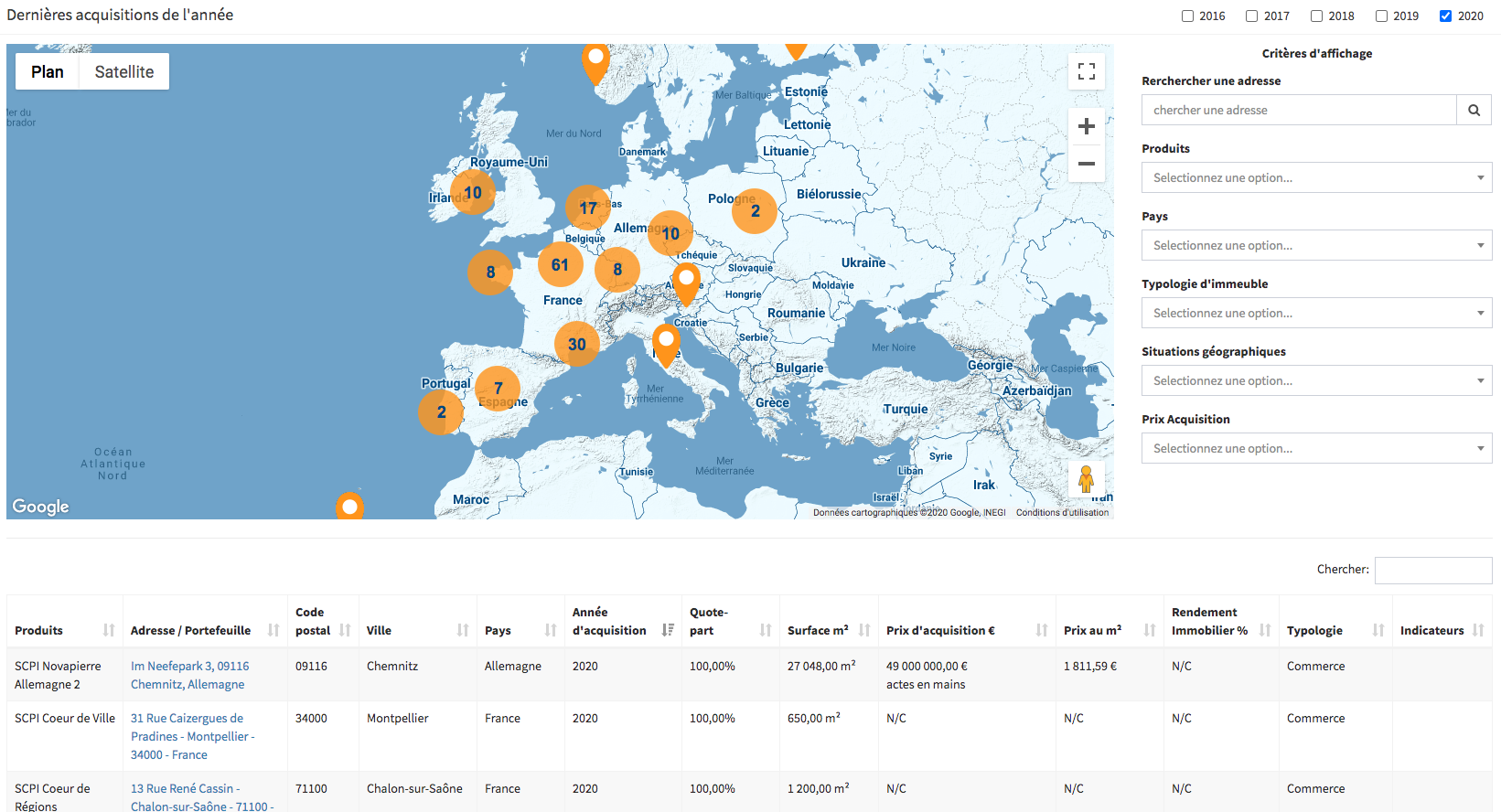Open the Spain cluster marker 7

pyautogui.click(x=498, y=389)
